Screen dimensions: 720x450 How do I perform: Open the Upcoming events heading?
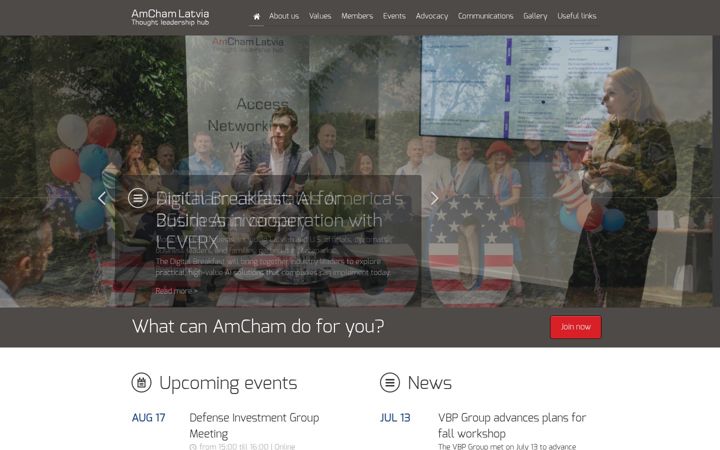click(x=228, y=383)
